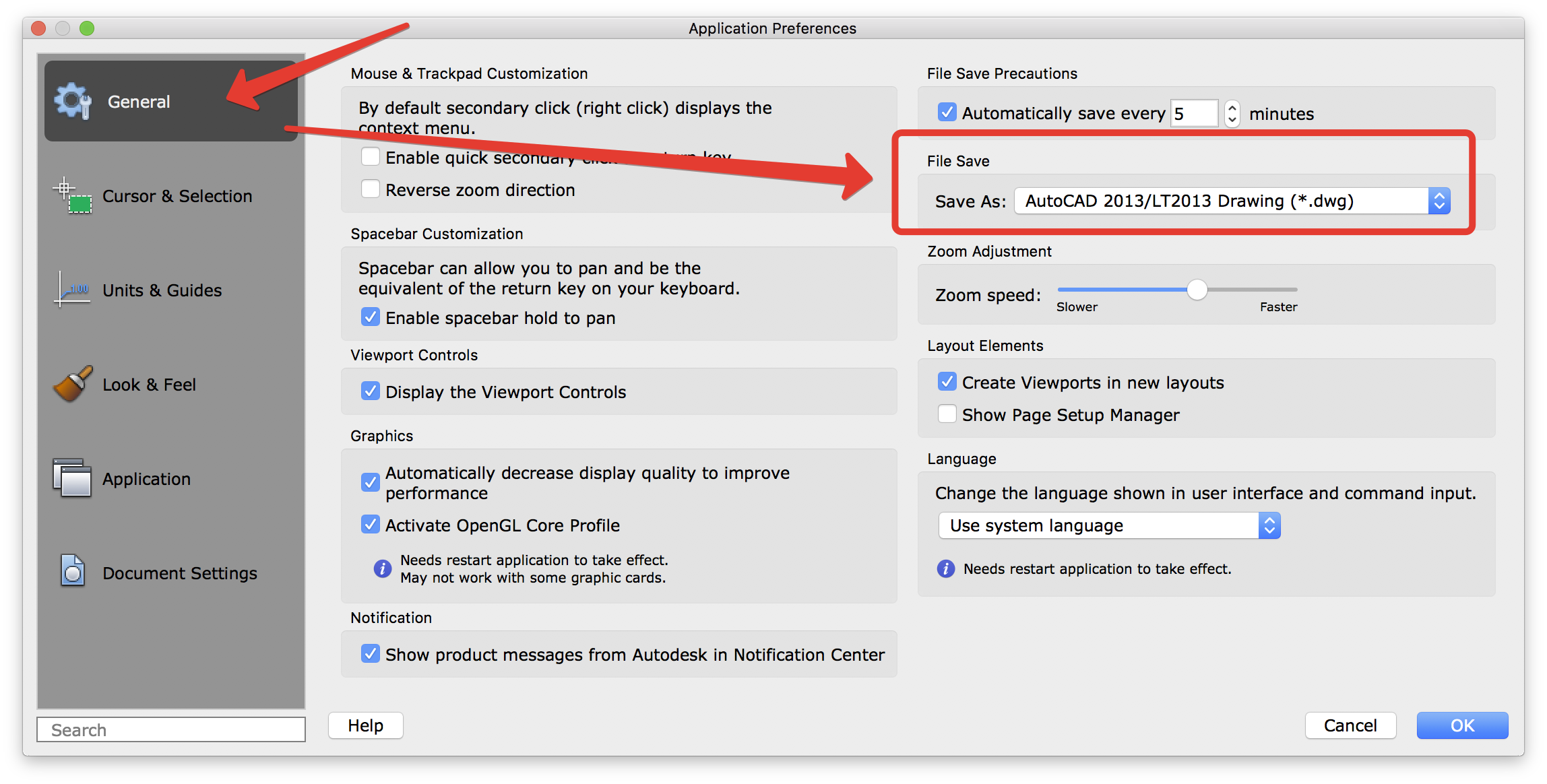The width and height of the screenshot is (1547, 784).
Task: Select the General settings gear icon
Action: (72, 100)
